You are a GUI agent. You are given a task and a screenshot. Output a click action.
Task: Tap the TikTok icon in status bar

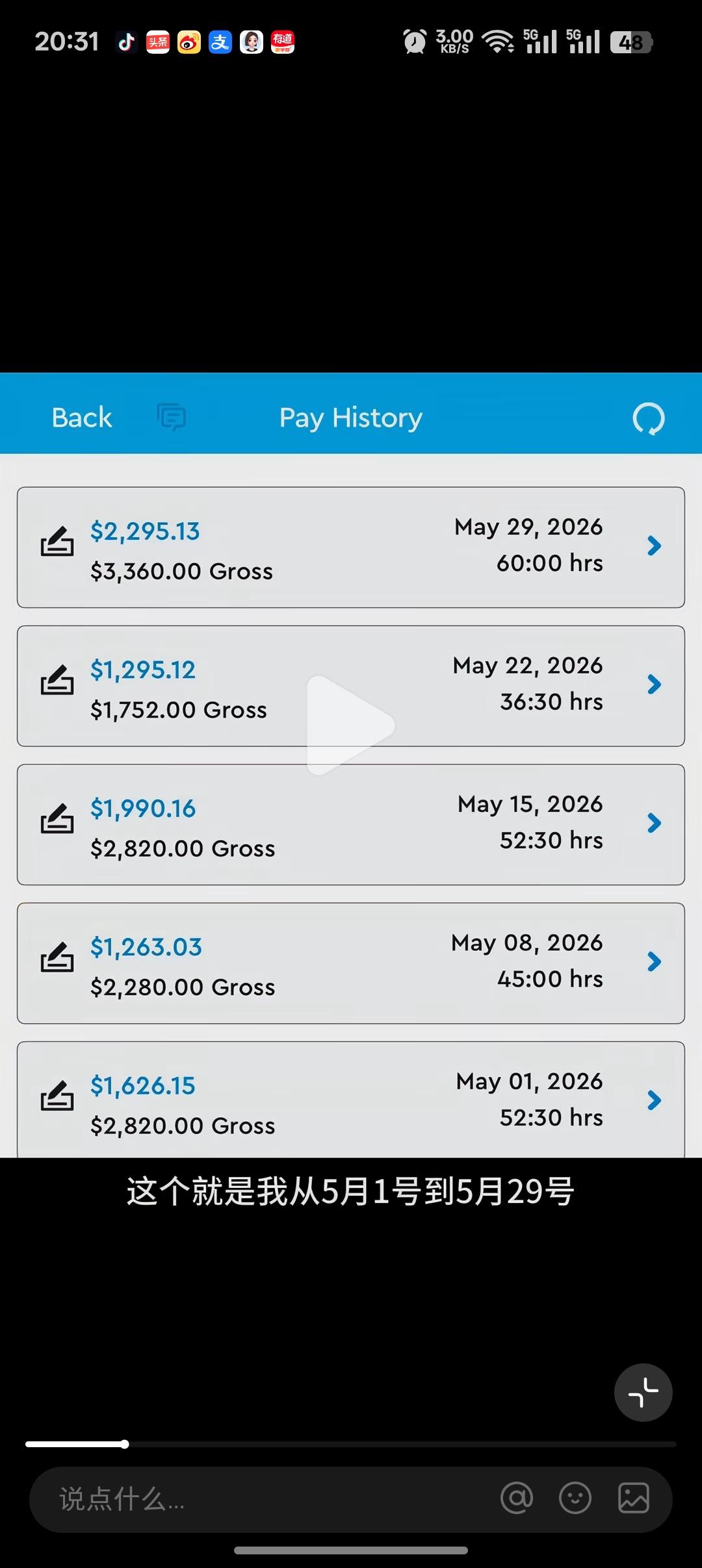126,42
